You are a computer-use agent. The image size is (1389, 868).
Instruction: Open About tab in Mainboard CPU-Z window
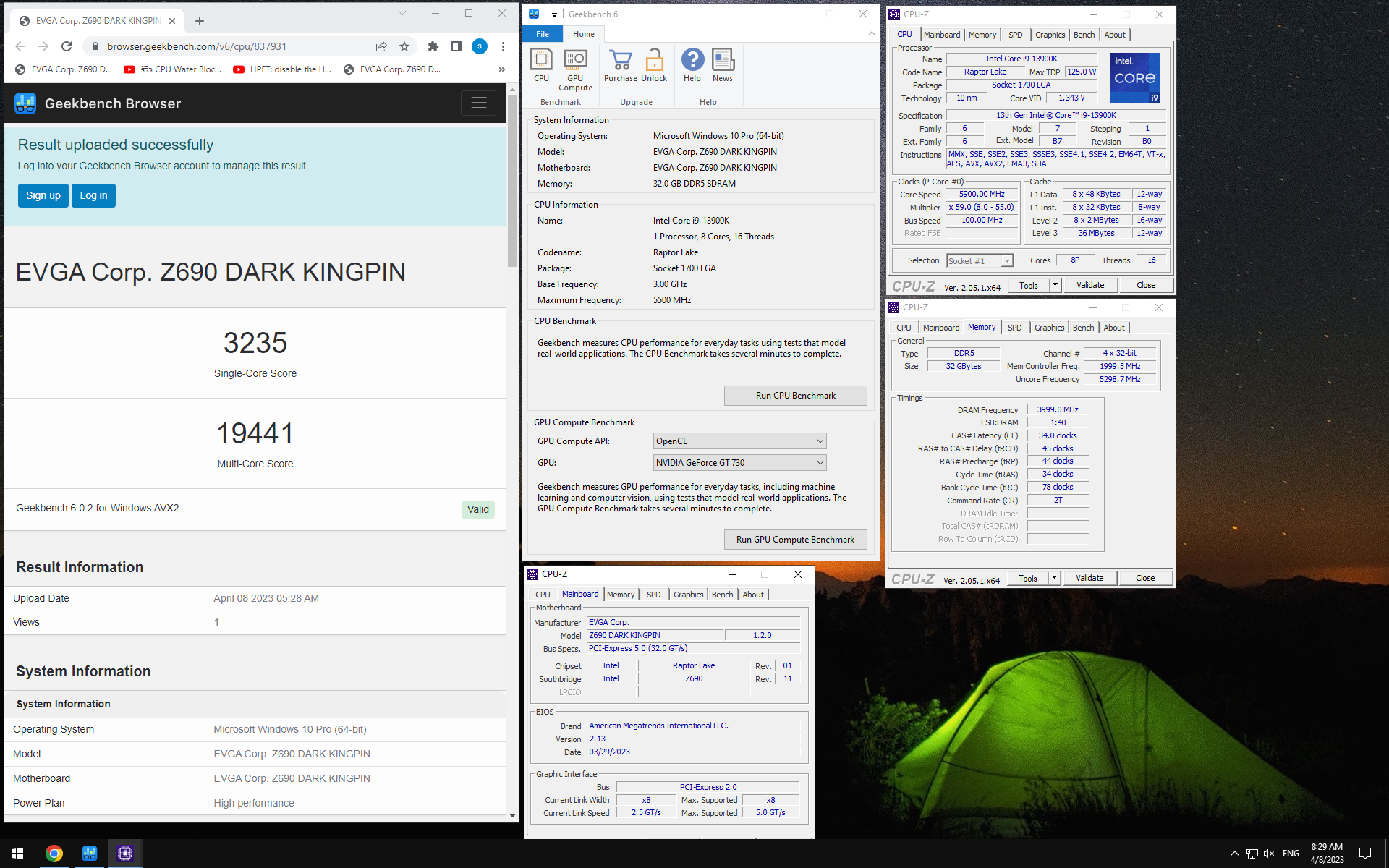click(x=753, y=595)
